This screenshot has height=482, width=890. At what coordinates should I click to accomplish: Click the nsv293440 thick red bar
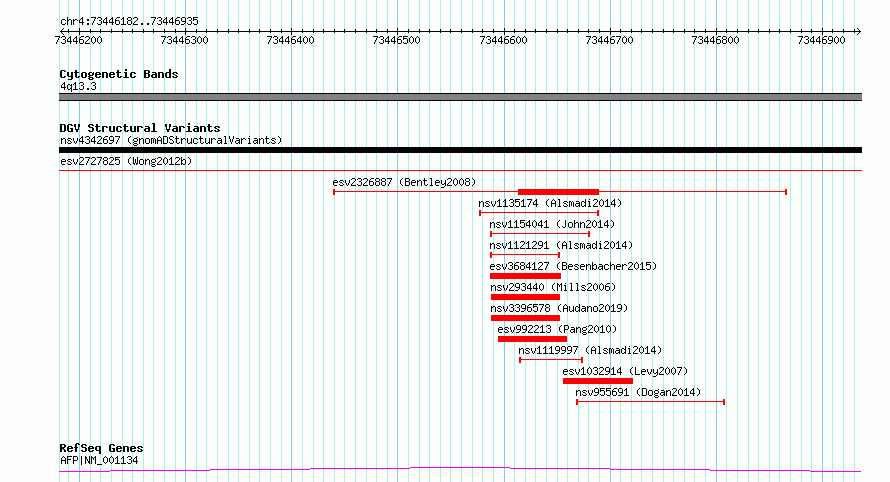(x=525, y=297)
